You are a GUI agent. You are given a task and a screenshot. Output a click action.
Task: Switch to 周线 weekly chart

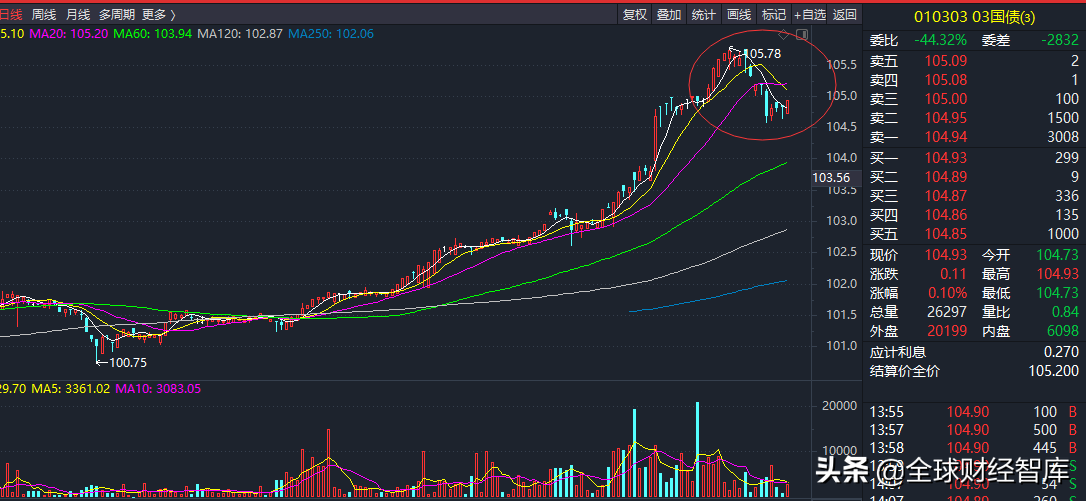click(x=43, y=14)
